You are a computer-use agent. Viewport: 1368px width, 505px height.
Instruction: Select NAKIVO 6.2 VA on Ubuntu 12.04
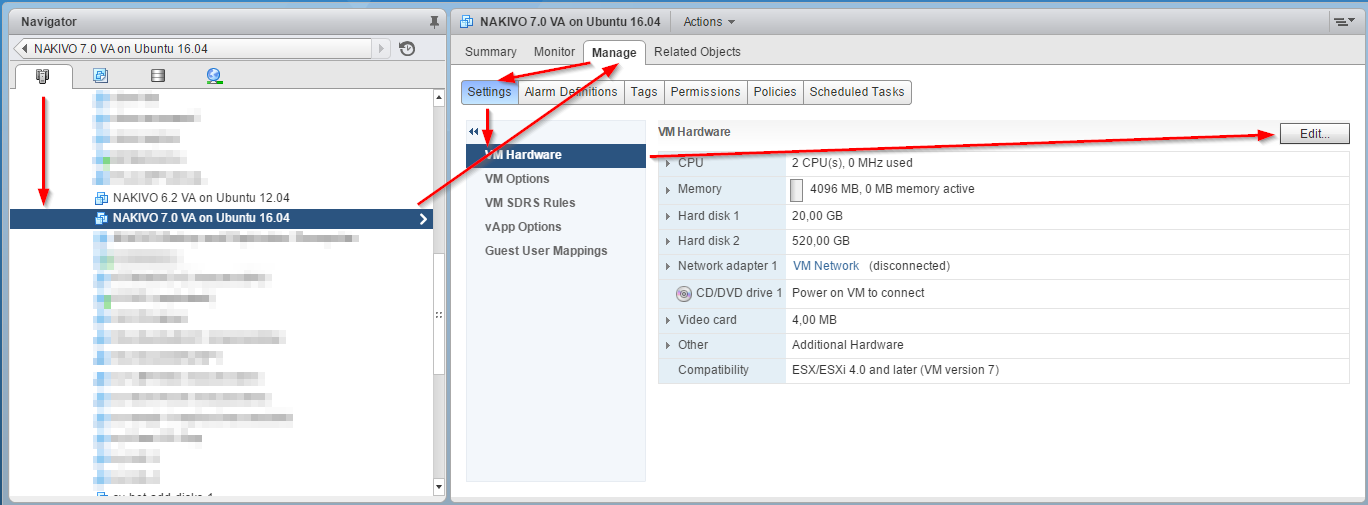pos(200,198)
